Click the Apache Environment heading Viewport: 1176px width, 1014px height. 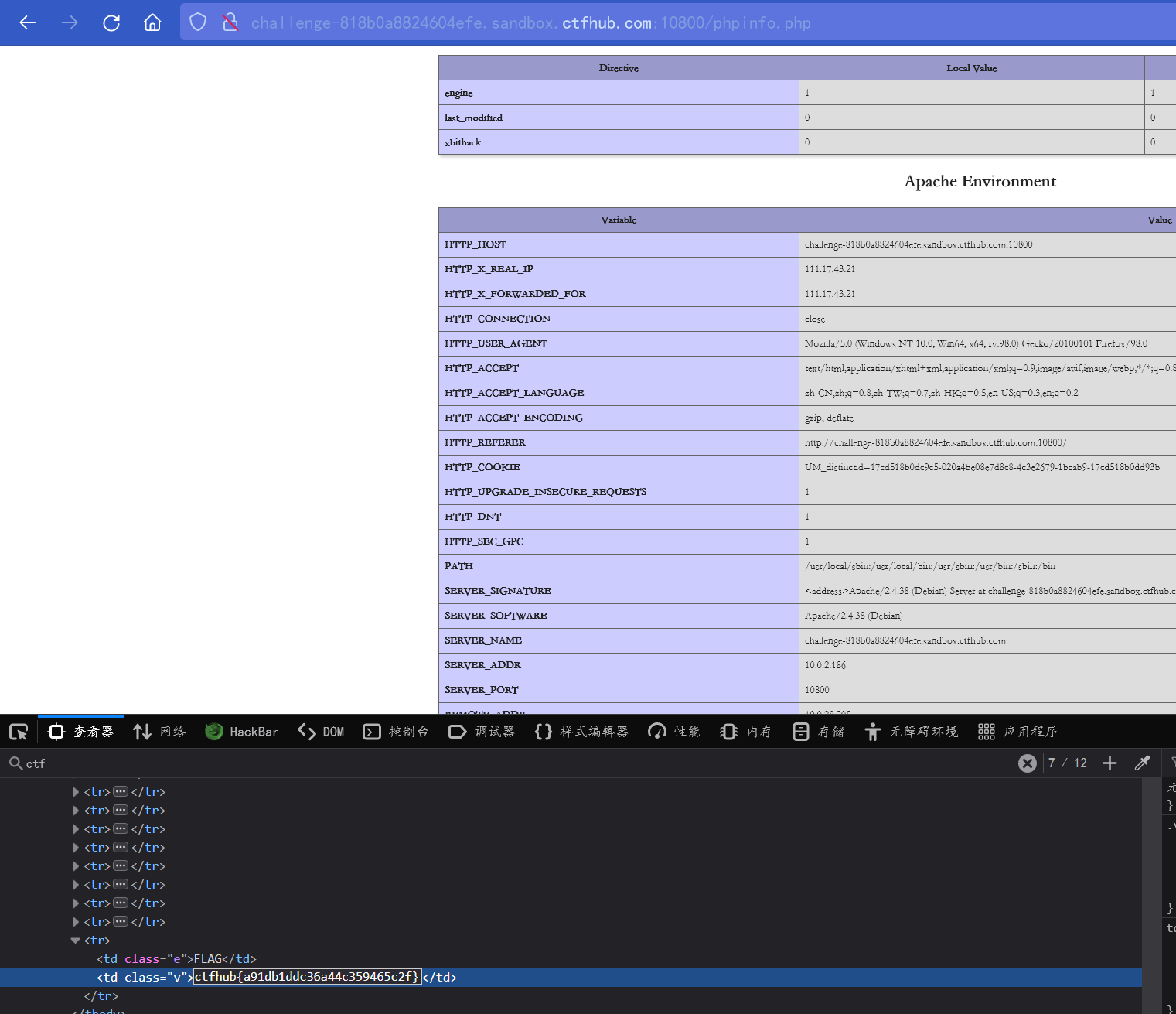pos(980,181)
